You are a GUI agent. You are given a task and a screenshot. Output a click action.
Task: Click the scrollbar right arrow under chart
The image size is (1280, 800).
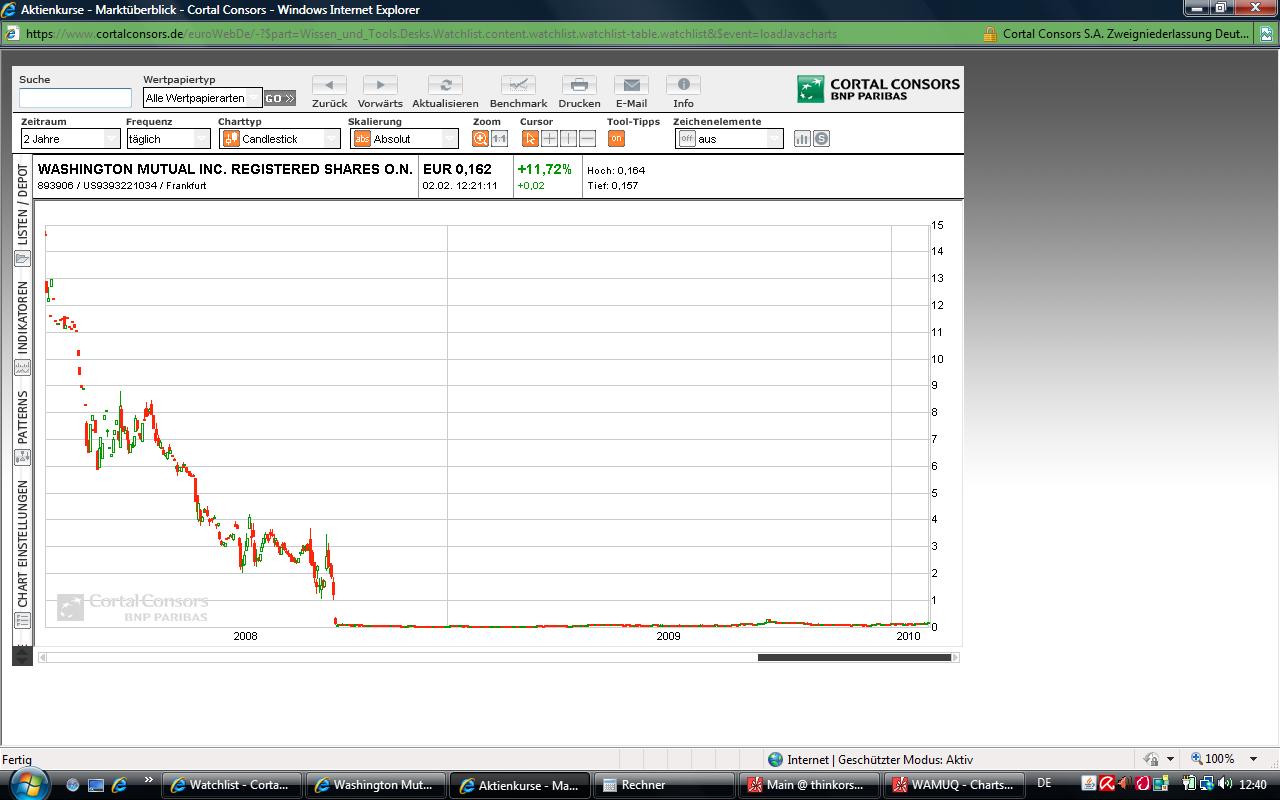tap(956, 657)
